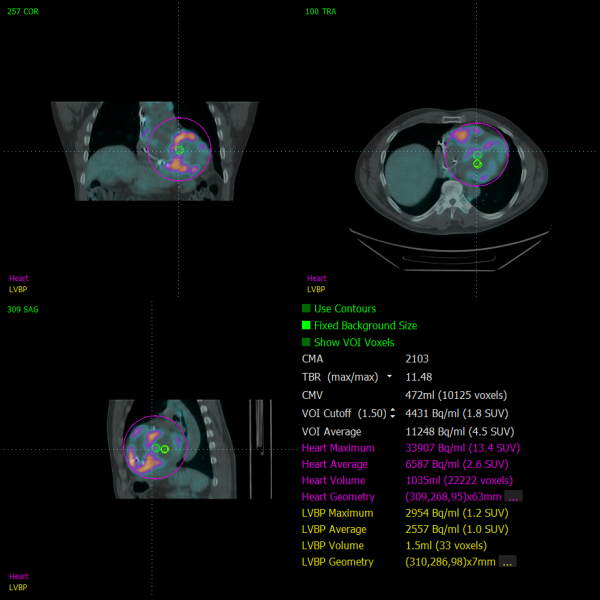The height and width of the screenshot is (600, 600).
Task: Click LVBP Maximum value 2954 Bq/ml
Action: pyautogui.click(x=457, y=513)
